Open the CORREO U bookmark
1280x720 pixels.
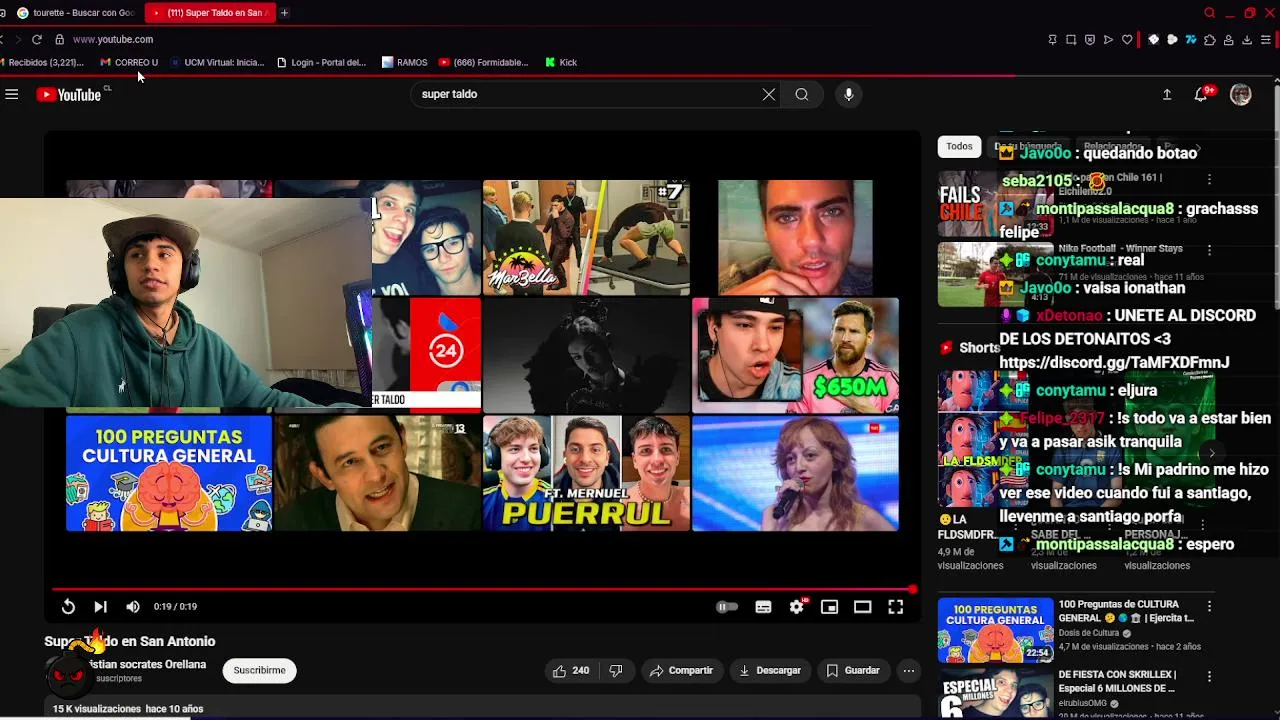coord(130,62)
